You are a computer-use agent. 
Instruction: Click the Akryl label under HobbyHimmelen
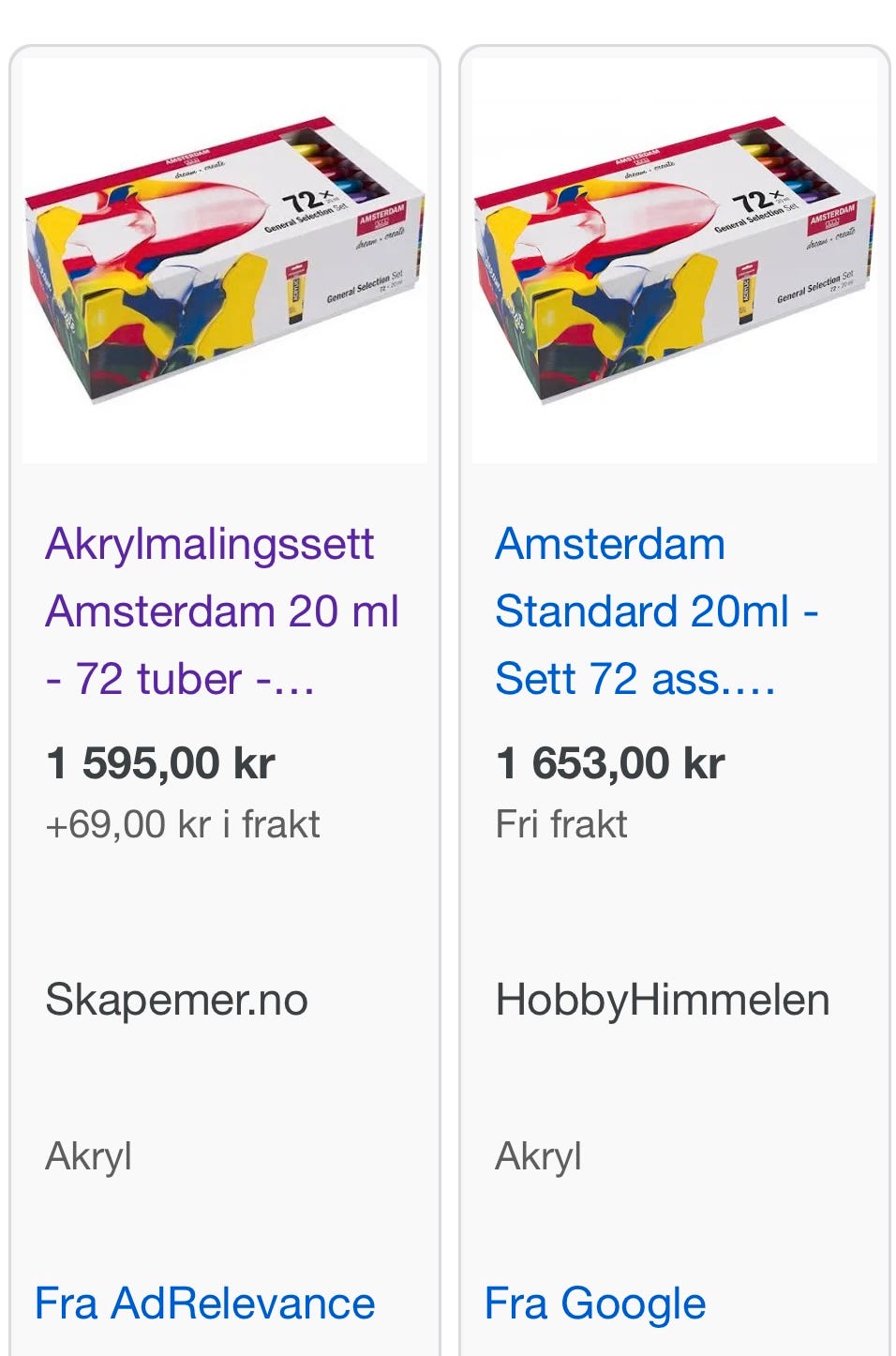539,1156
